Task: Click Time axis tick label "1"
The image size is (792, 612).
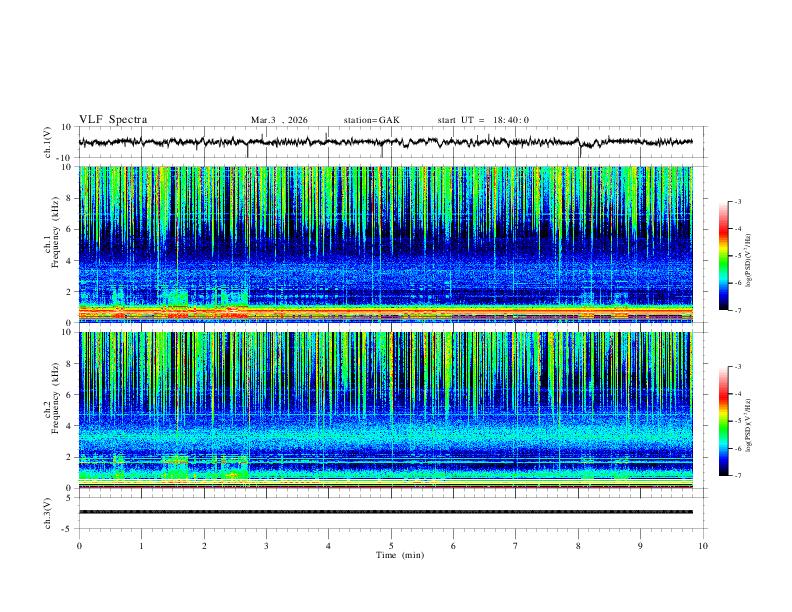Action: coord(141,546)
